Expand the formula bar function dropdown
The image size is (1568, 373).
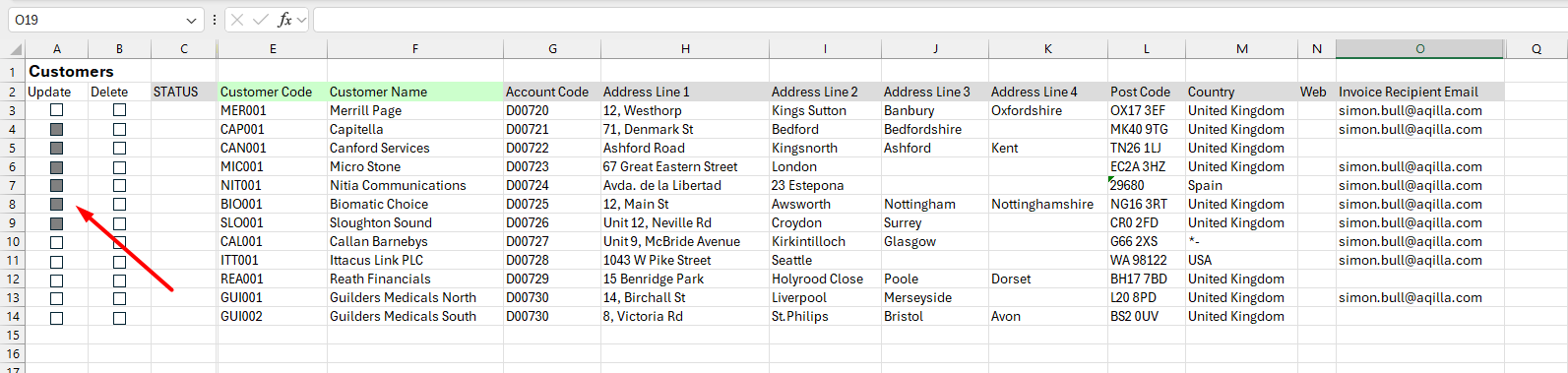click(x=301, y=20)
